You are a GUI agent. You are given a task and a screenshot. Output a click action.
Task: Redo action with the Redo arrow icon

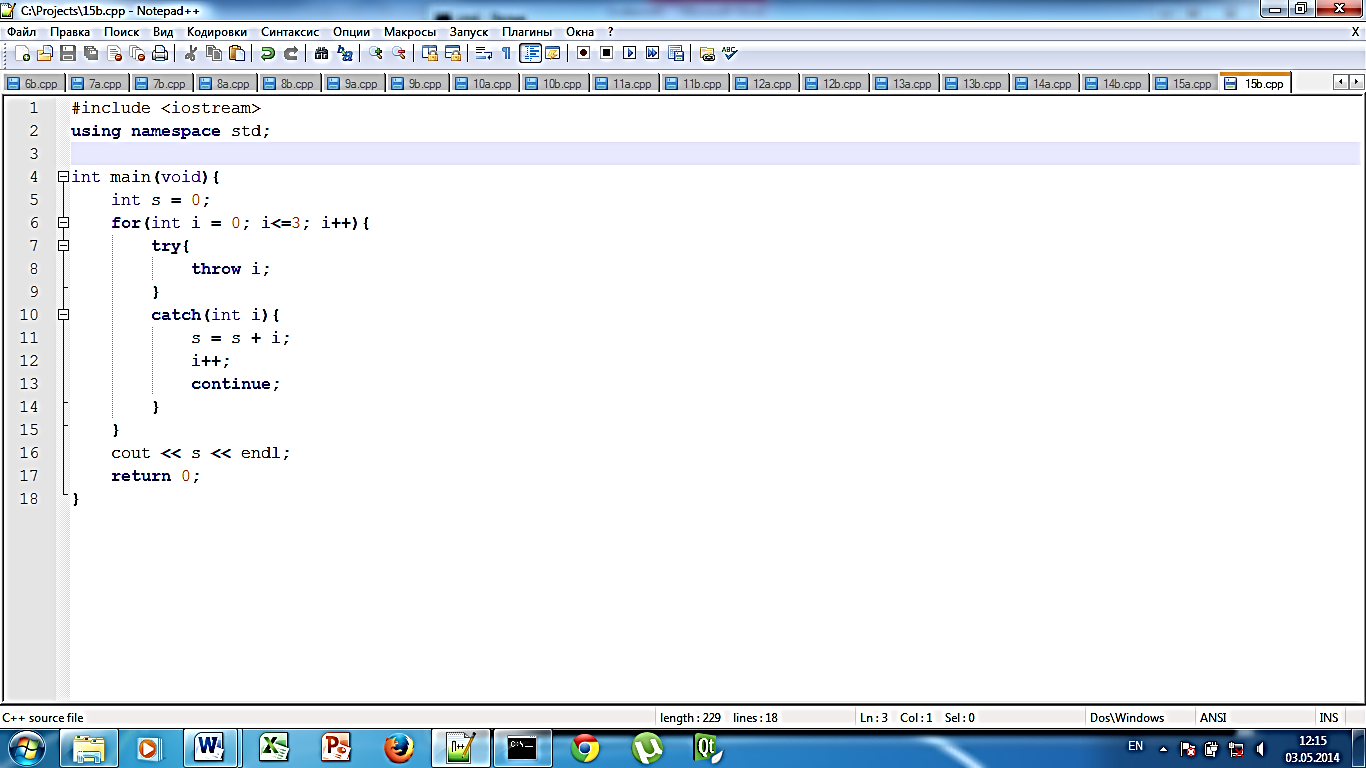(291, 54)
